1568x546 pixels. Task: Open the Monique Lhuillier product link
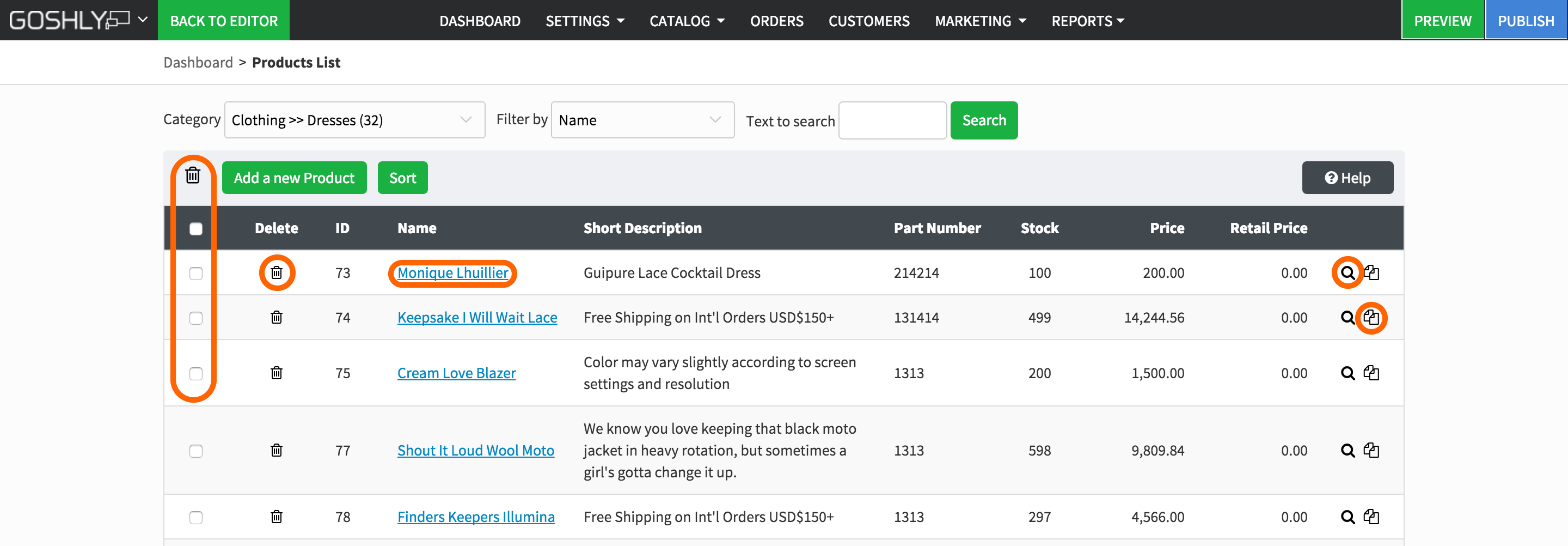[452, 272]
